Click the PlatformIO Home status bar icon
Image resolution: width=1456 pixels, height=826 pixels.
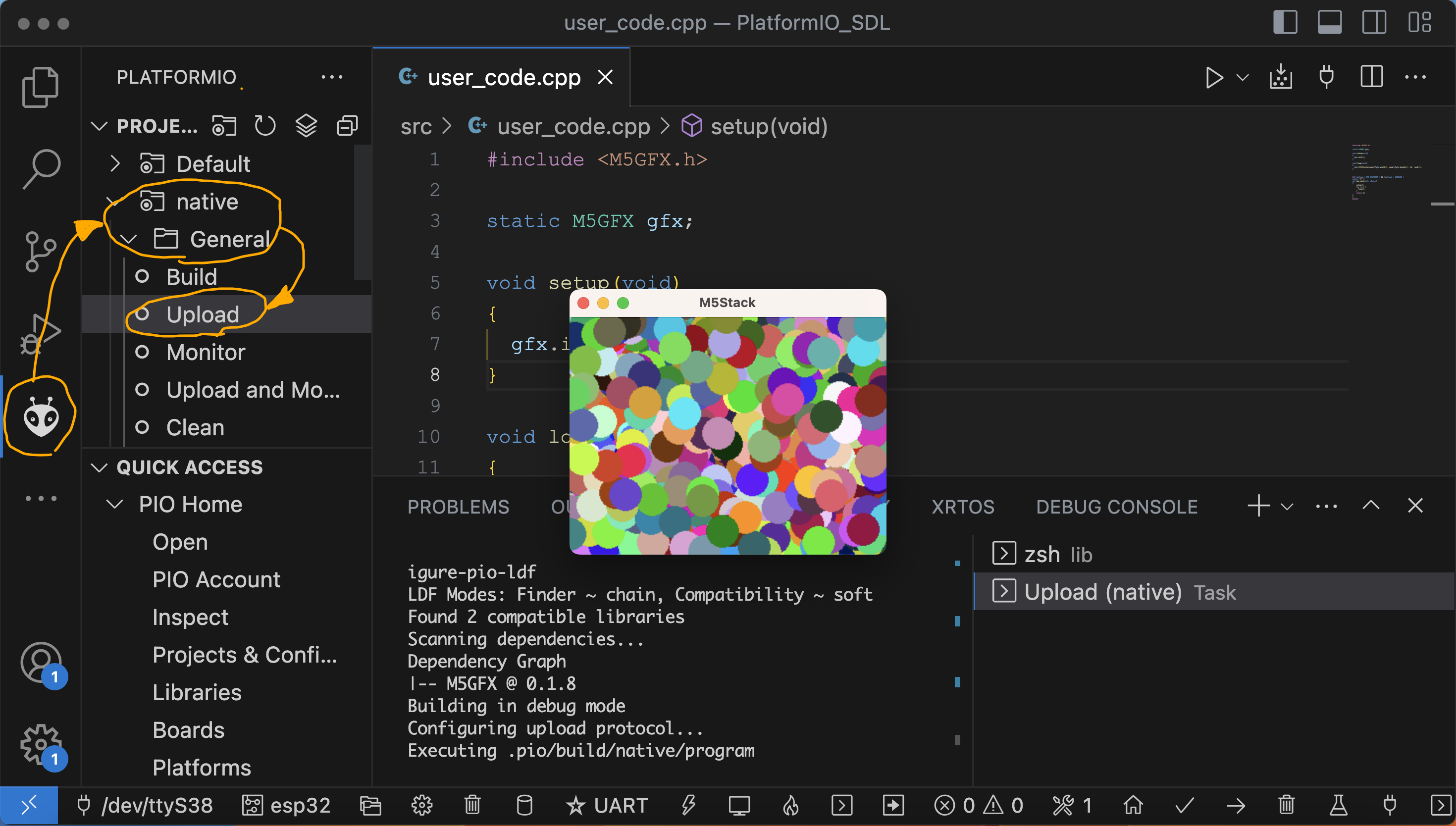1133,804
